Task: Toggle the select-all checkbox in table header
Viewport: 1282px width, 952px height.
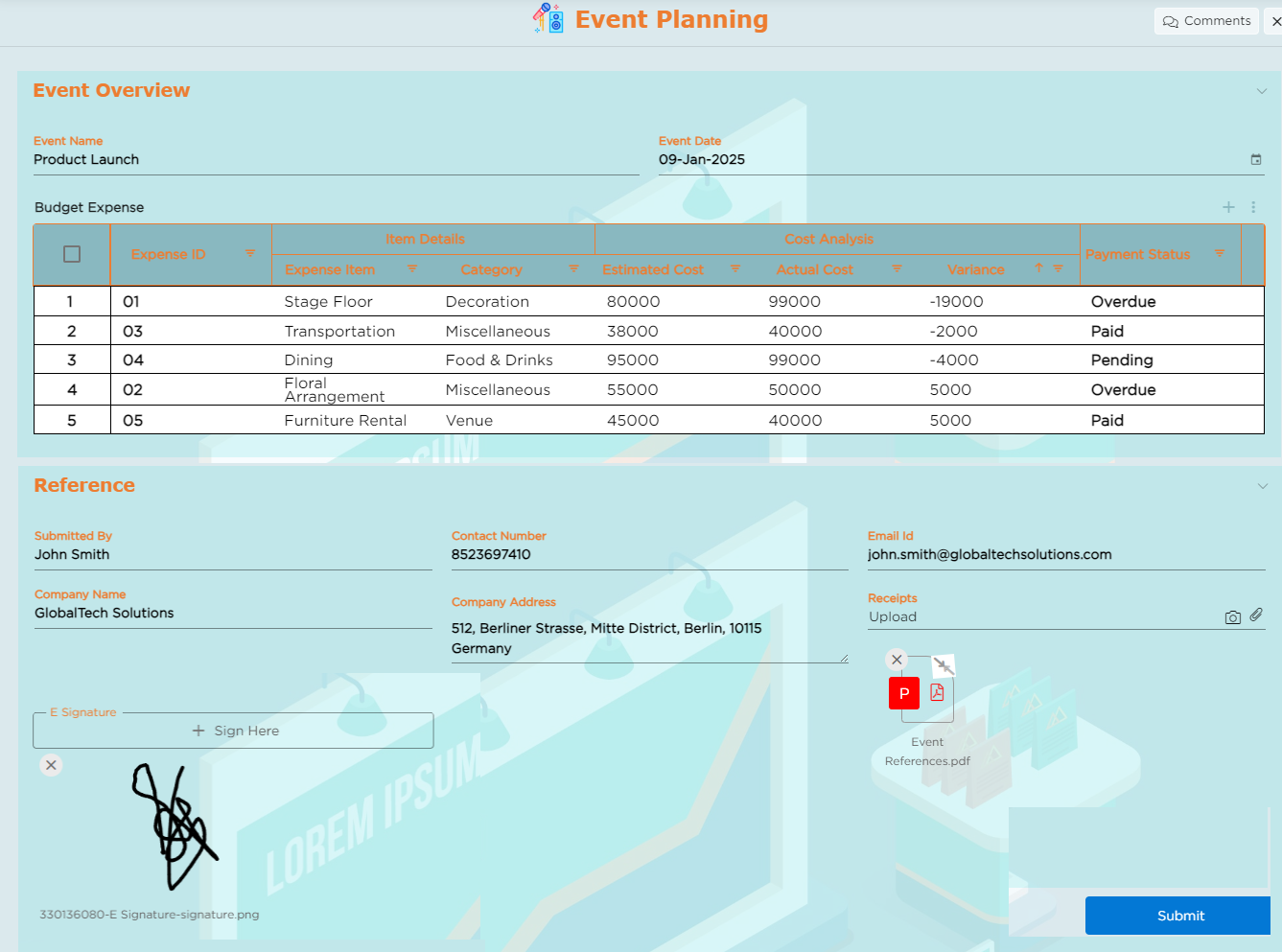Action: coord(72,254)
